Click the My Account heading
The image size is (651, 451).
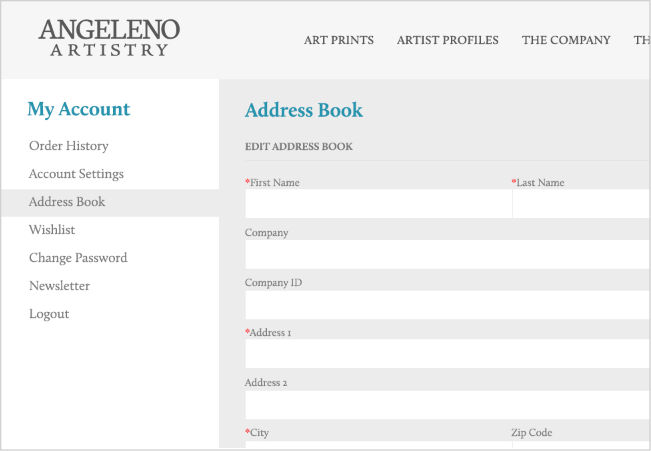[x=79, y=110]
